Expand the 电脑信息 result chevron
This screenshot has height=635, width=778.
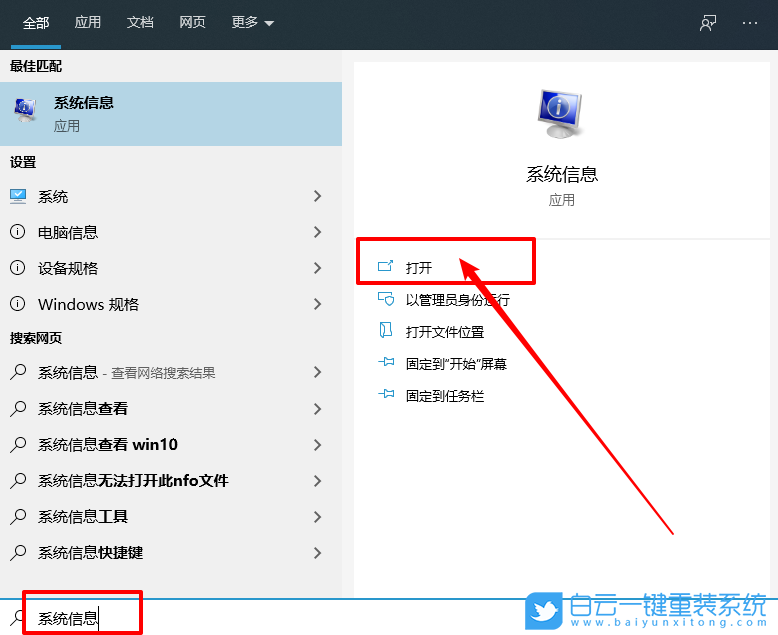coord(318,232)
